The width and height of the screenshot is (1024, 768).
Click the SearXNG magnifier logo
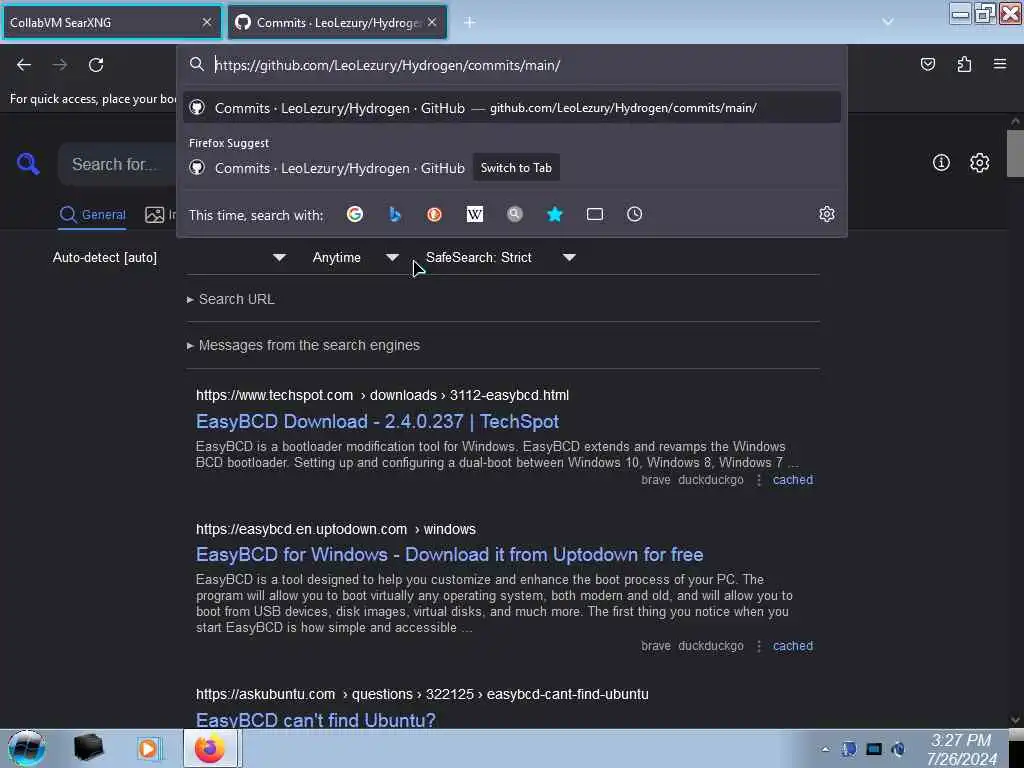28,163
